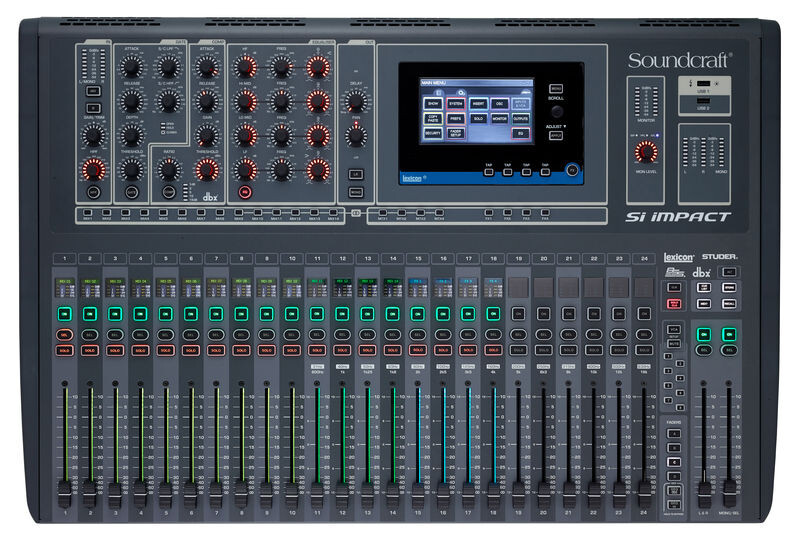Select the FX4 send button
The image size is (800, 542).
[545, 212]
